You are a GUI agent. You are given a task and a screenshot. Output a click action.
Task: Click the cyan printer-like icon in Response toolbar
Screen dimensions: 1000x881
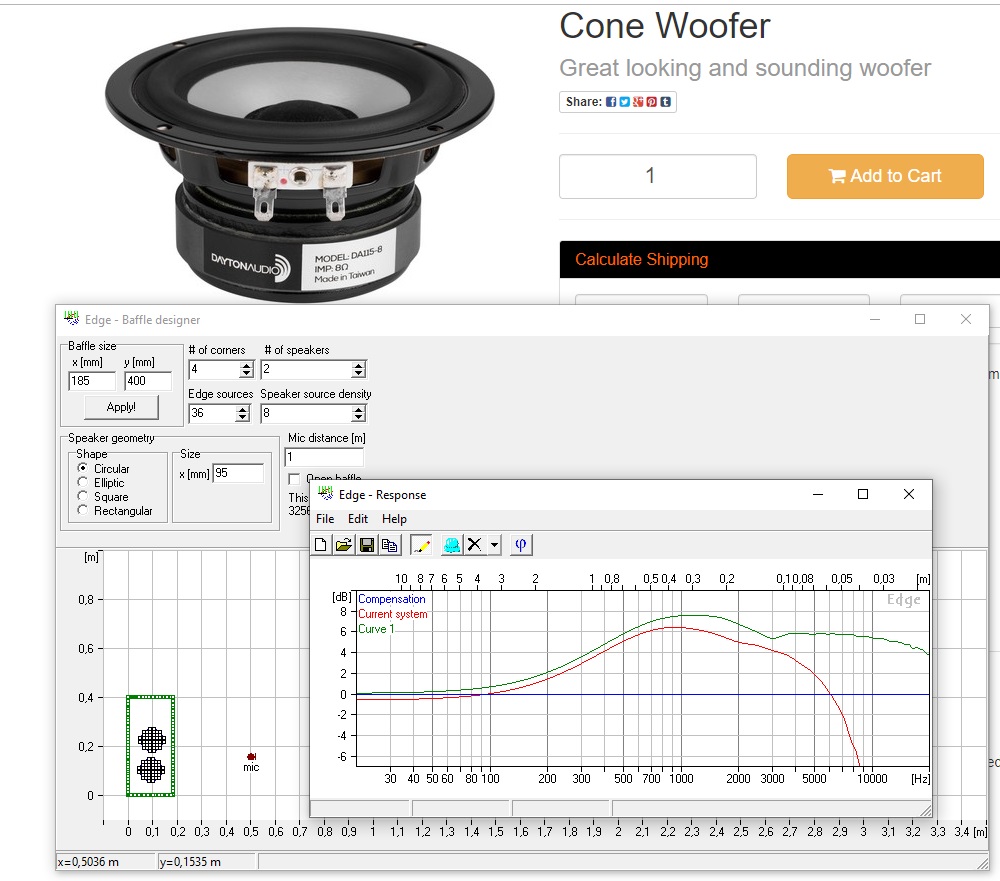click(x=451, y=545)
